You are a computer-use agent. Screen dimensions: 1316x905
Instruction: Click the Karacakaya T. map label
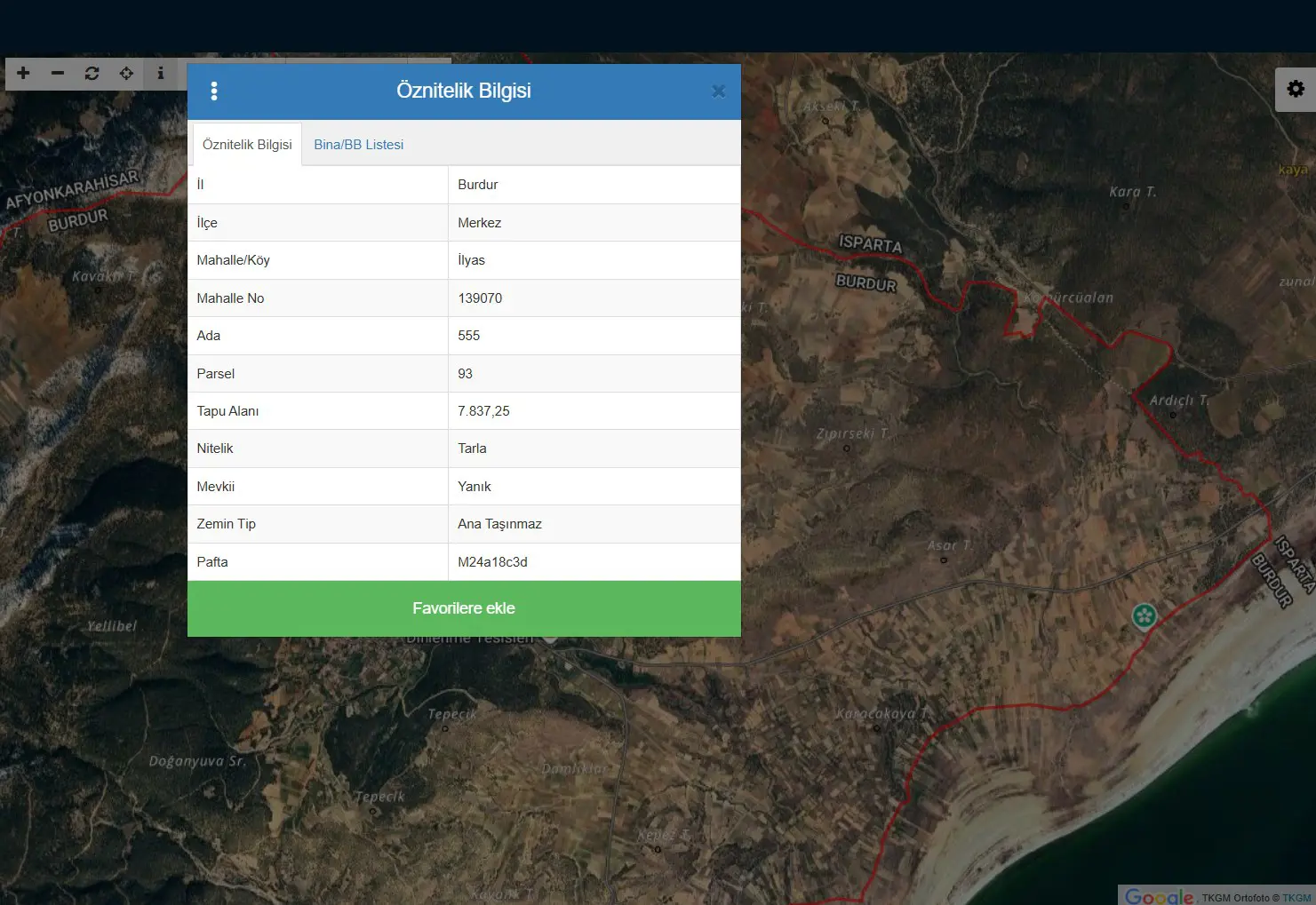pos(881,714)
